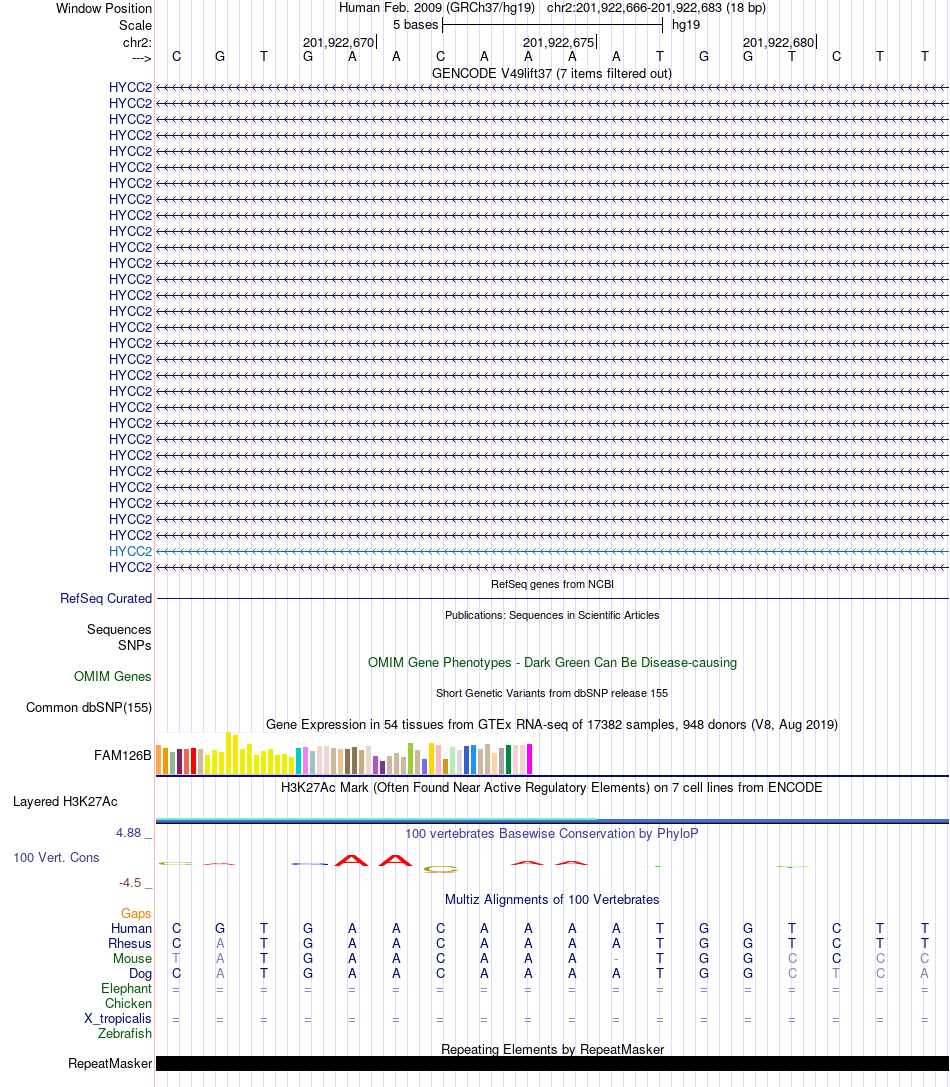950x1087 pixels.
Task: Open Short Genetic Variants from dbSNP title
Action: click(552, 693)
